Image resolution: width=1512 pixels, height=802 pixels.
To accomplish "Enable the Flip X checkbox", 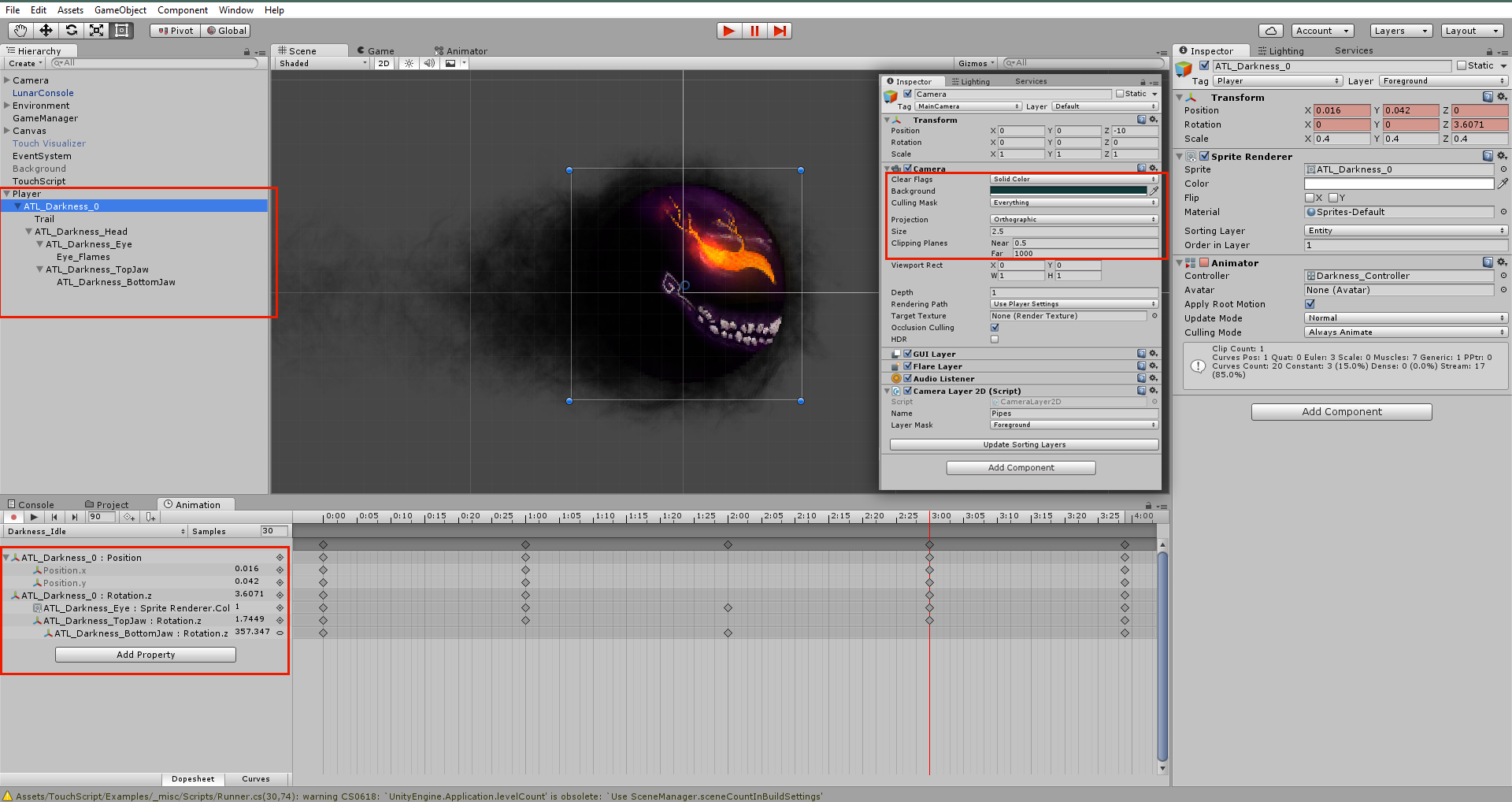I will point(1310,198).
